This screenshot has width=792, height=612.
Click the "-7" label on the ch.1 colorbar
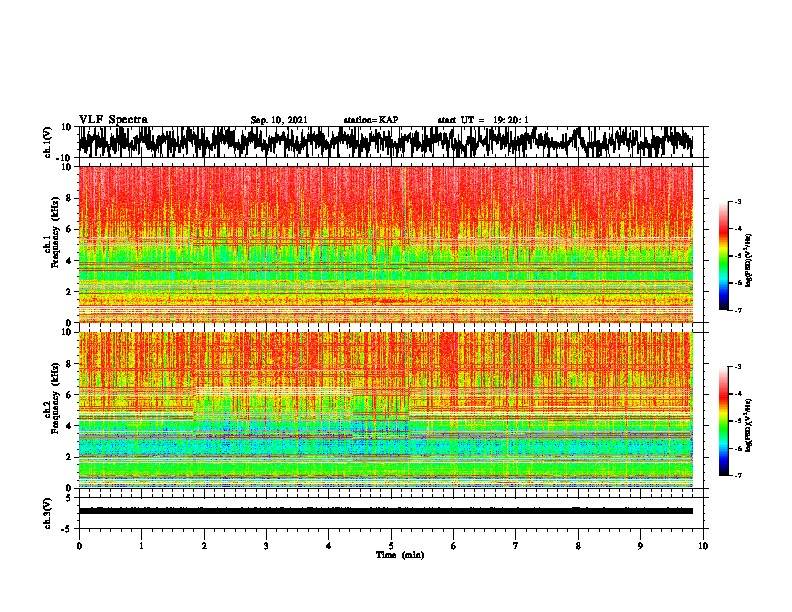point(737,310)
